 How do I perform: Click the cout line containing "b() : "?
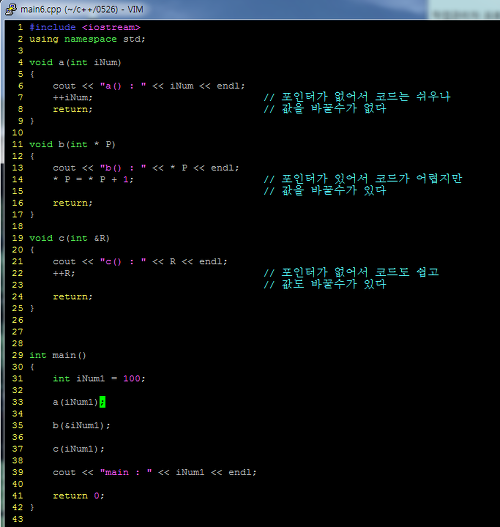pos(145,168)
